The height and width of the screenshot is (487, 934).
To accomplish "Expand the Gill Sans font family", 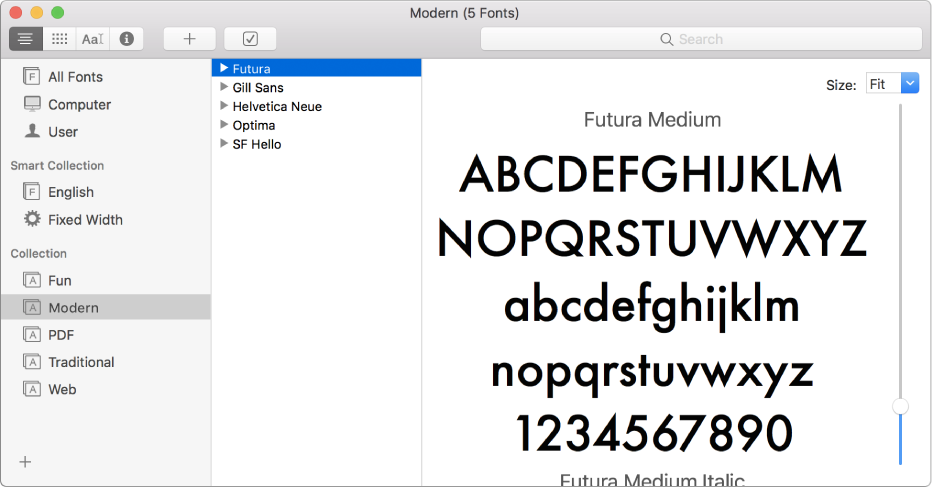I will [224, 87].
